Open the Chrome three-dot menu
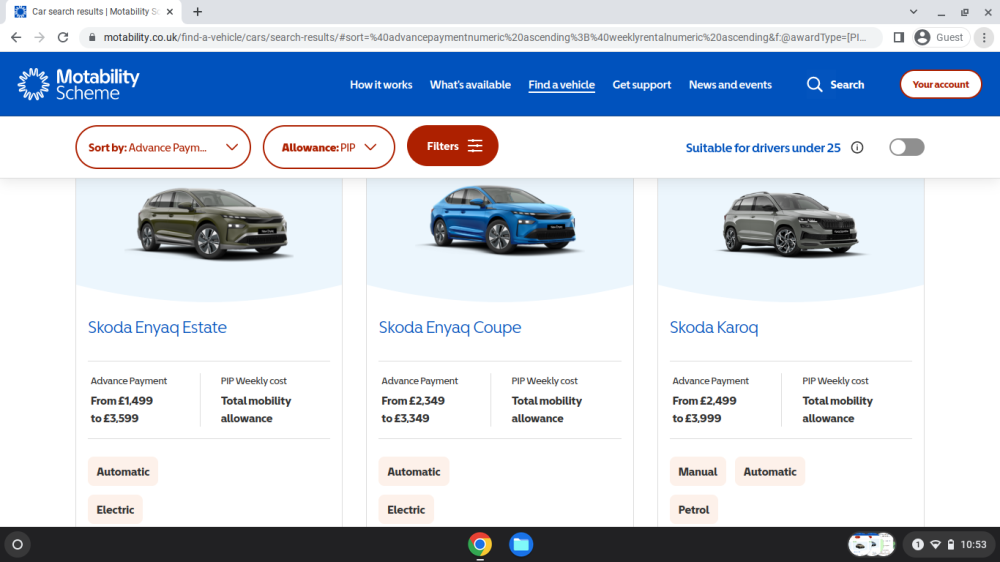This screenshot has height=562, width=1000. click(984, 38)
